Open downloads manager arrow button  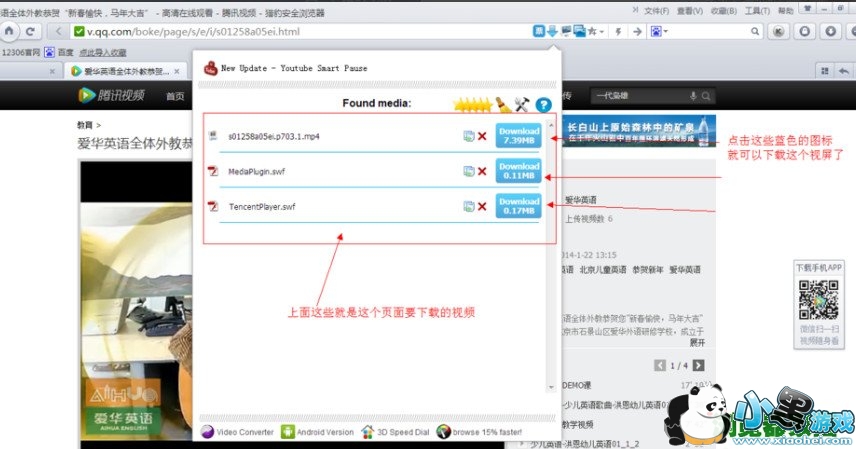coord(830,32)
